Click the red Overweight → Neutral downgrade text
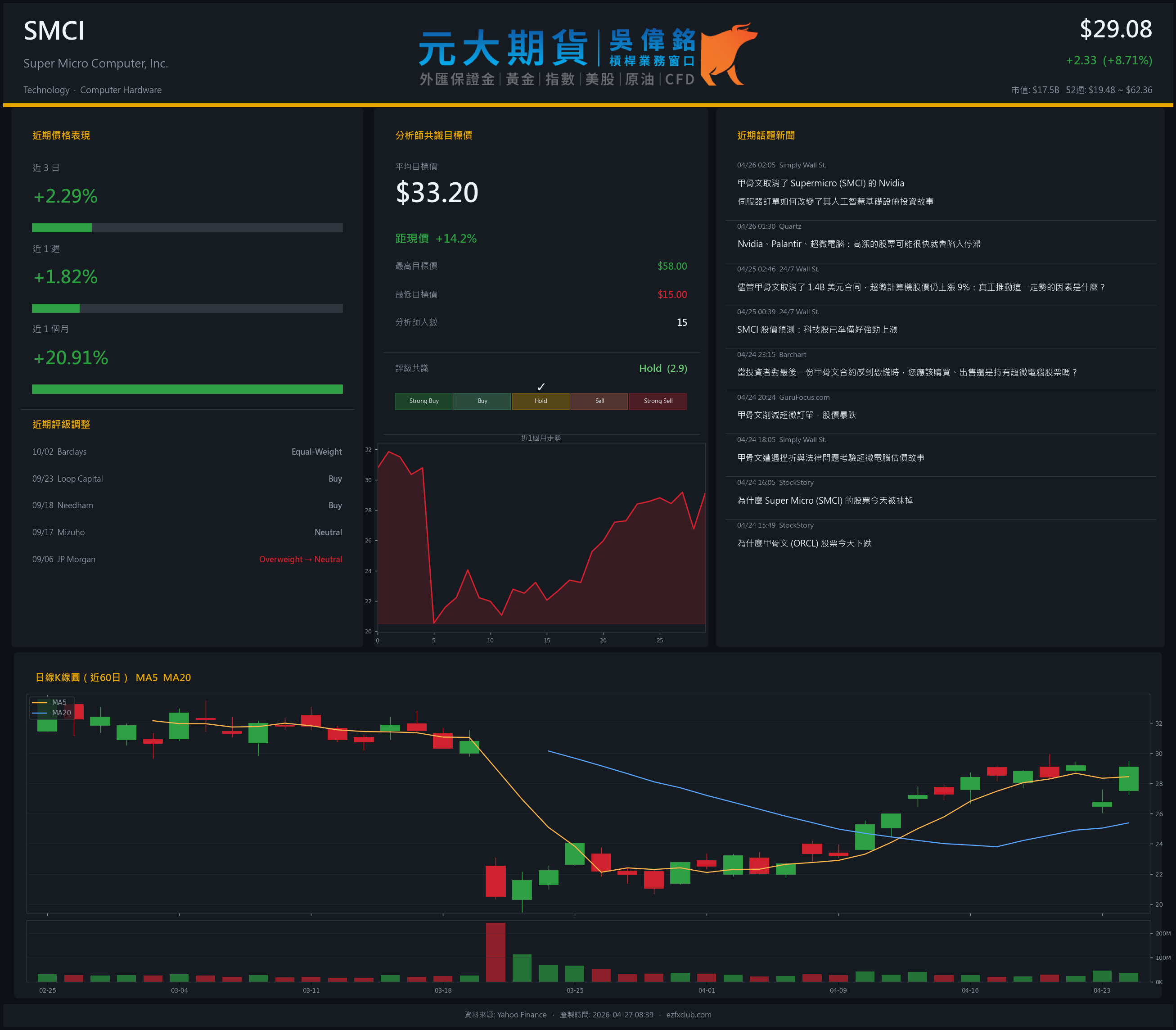The image size is (1176, 1030). pyautogui.click(x=301, y=559)
